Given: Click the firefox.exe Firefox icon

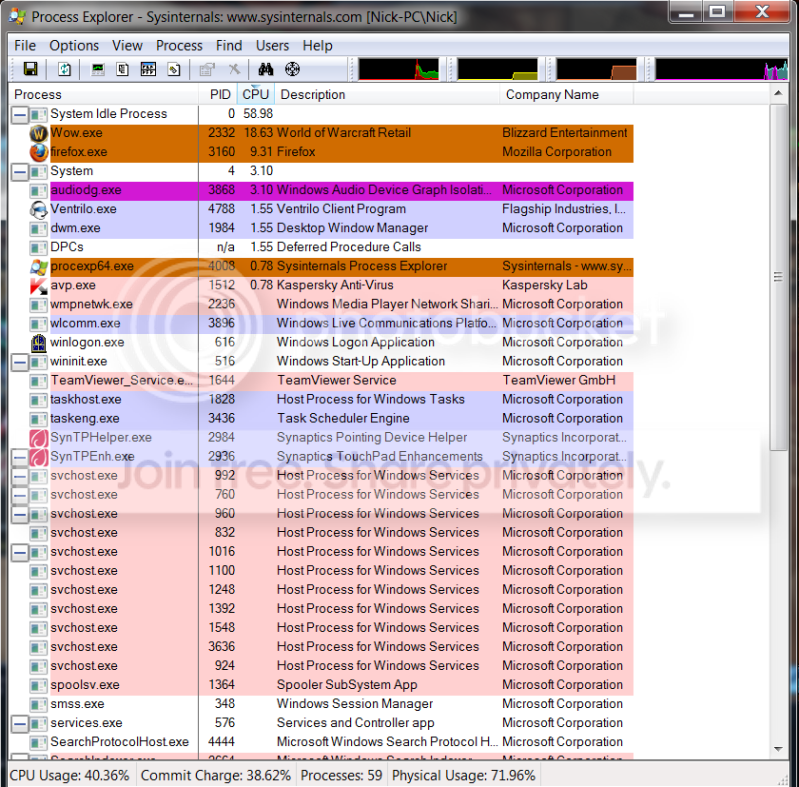Looking at the screenshot, I should [39, 152].
